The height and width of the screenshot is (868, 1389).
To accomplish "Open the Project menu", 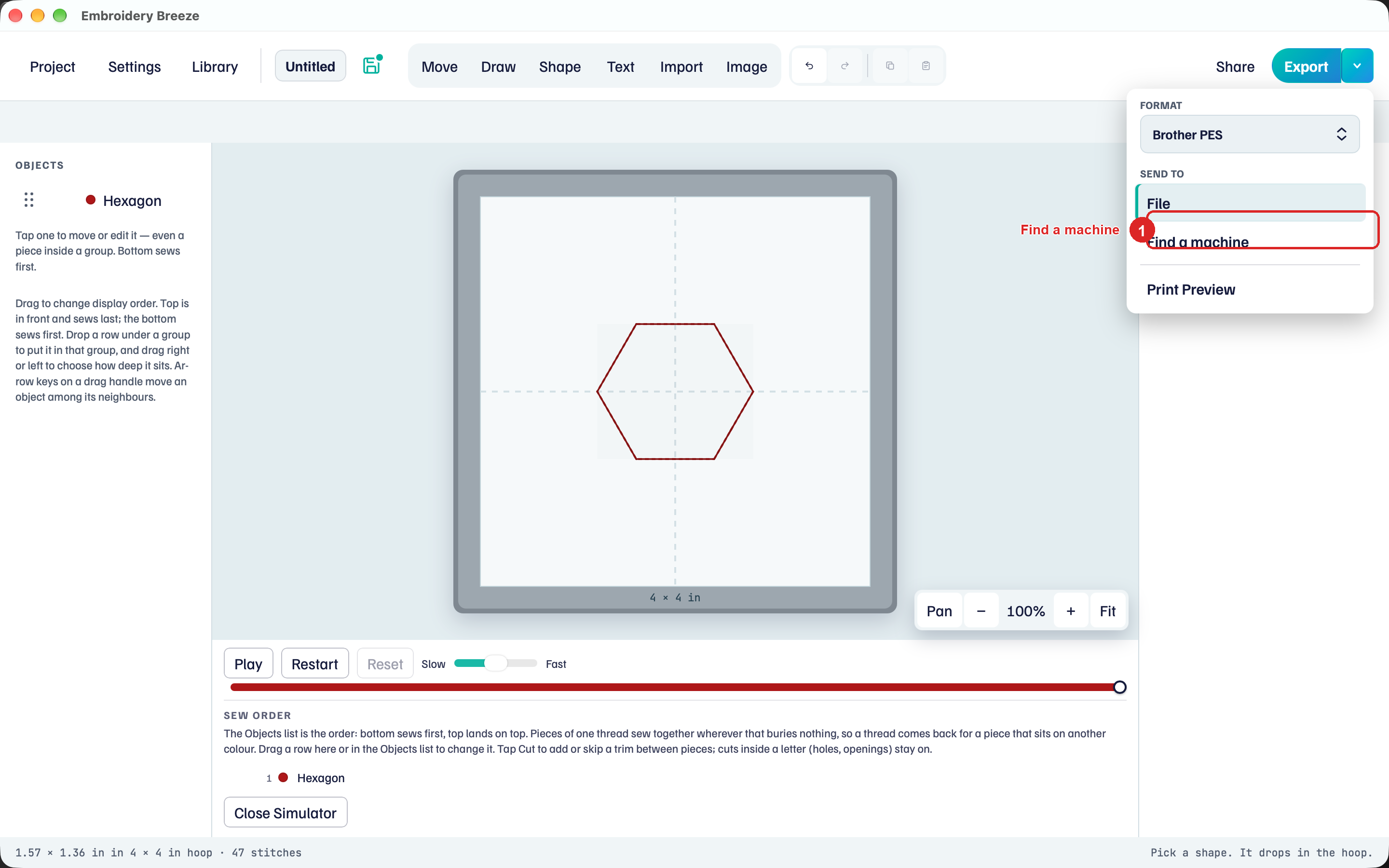I will coord(52,67).
